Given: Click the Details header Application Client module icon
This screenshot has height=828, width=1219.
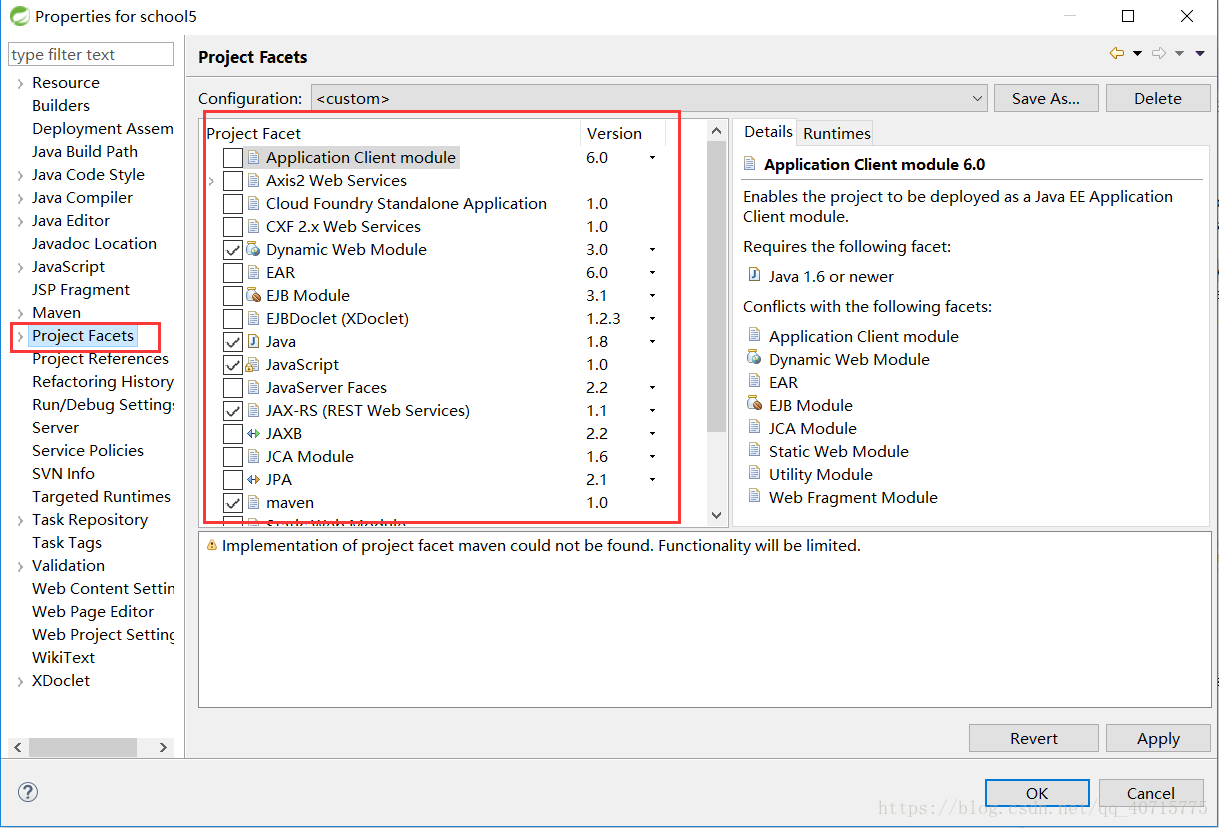Looking at the screenshot, I should tap(751, 164).
